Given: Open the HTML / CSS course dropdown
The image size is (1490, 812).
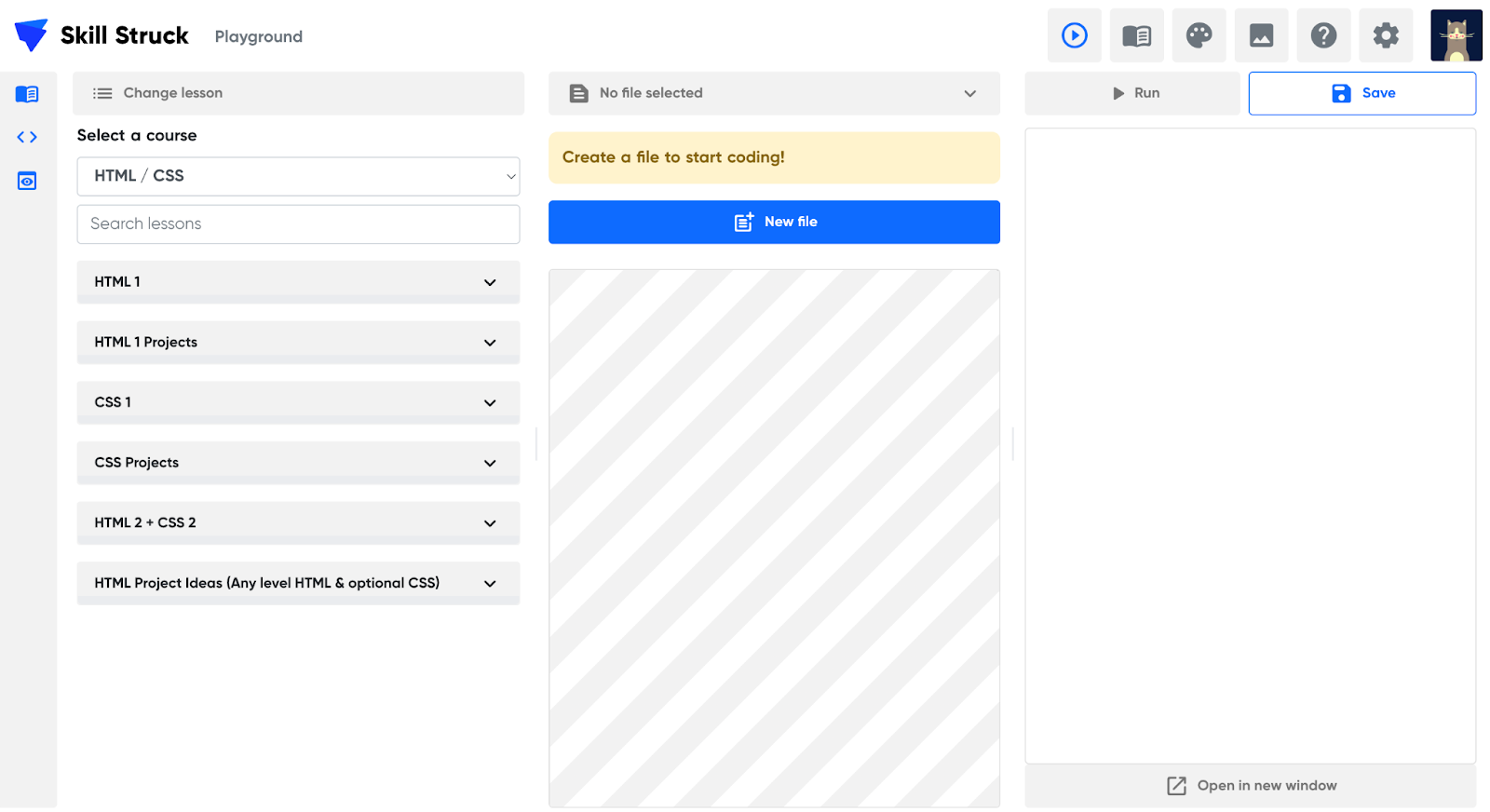Looking at the screenshot, I should 298,176.
